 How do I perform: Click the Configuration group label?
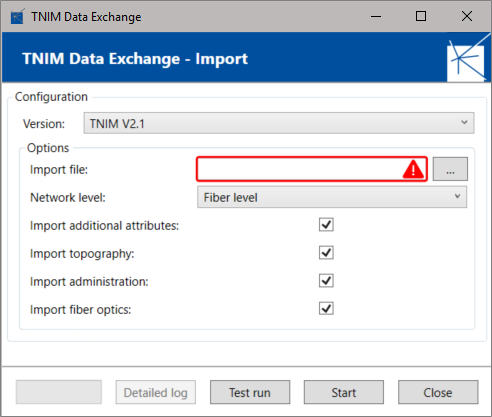tap(51, 97)
